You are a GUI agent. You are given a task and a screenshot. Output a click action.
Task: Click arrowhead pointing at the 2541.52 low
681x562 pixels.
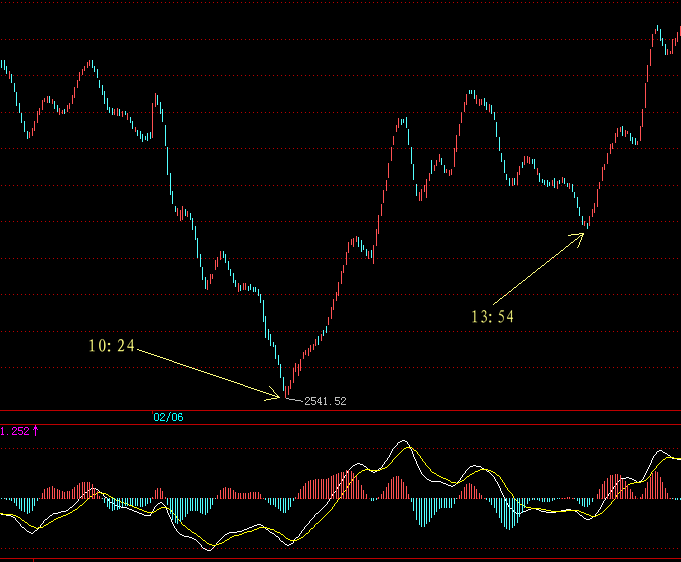pos(278,397)
